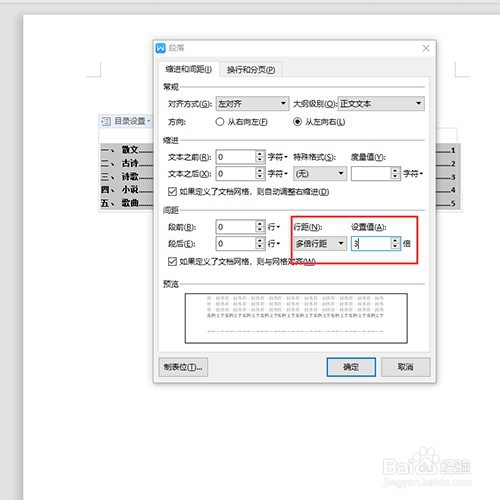Viewport: 500px width, 500px height.
Task: Select 从左向右 direction radio button
Action: [x=297, y=122]
